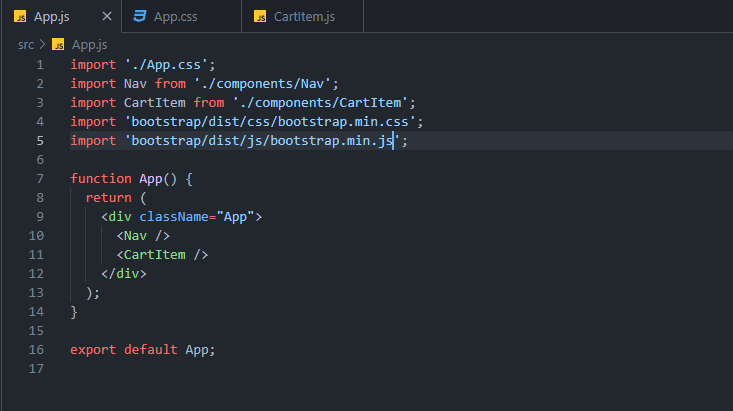Close the App.js tab
733x411 pixels.
(x=107, y=16)
